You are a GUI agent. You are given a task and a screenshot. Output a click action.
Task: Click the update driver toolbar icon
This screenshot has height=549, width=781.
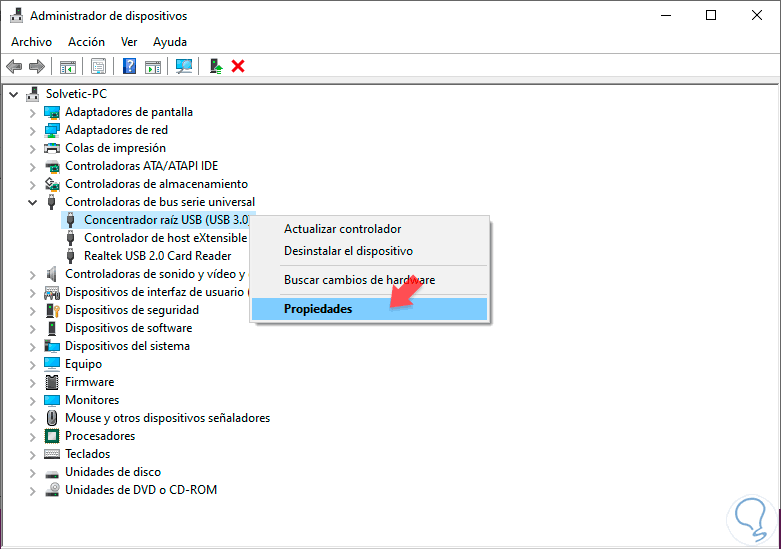click(216, 66)
